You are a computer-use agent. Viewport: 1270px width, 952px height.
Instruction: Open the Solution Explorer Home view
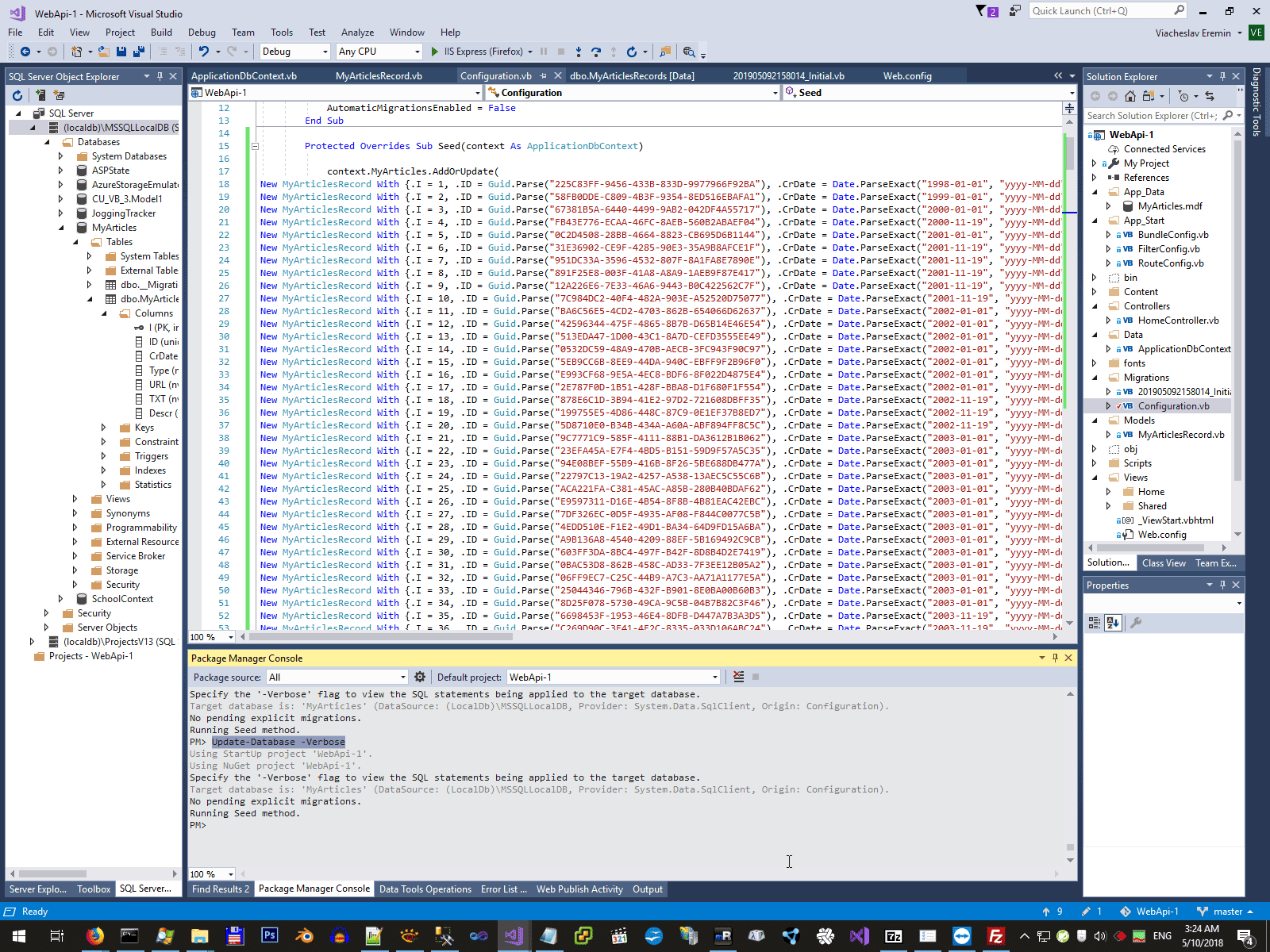(1130, 96)
